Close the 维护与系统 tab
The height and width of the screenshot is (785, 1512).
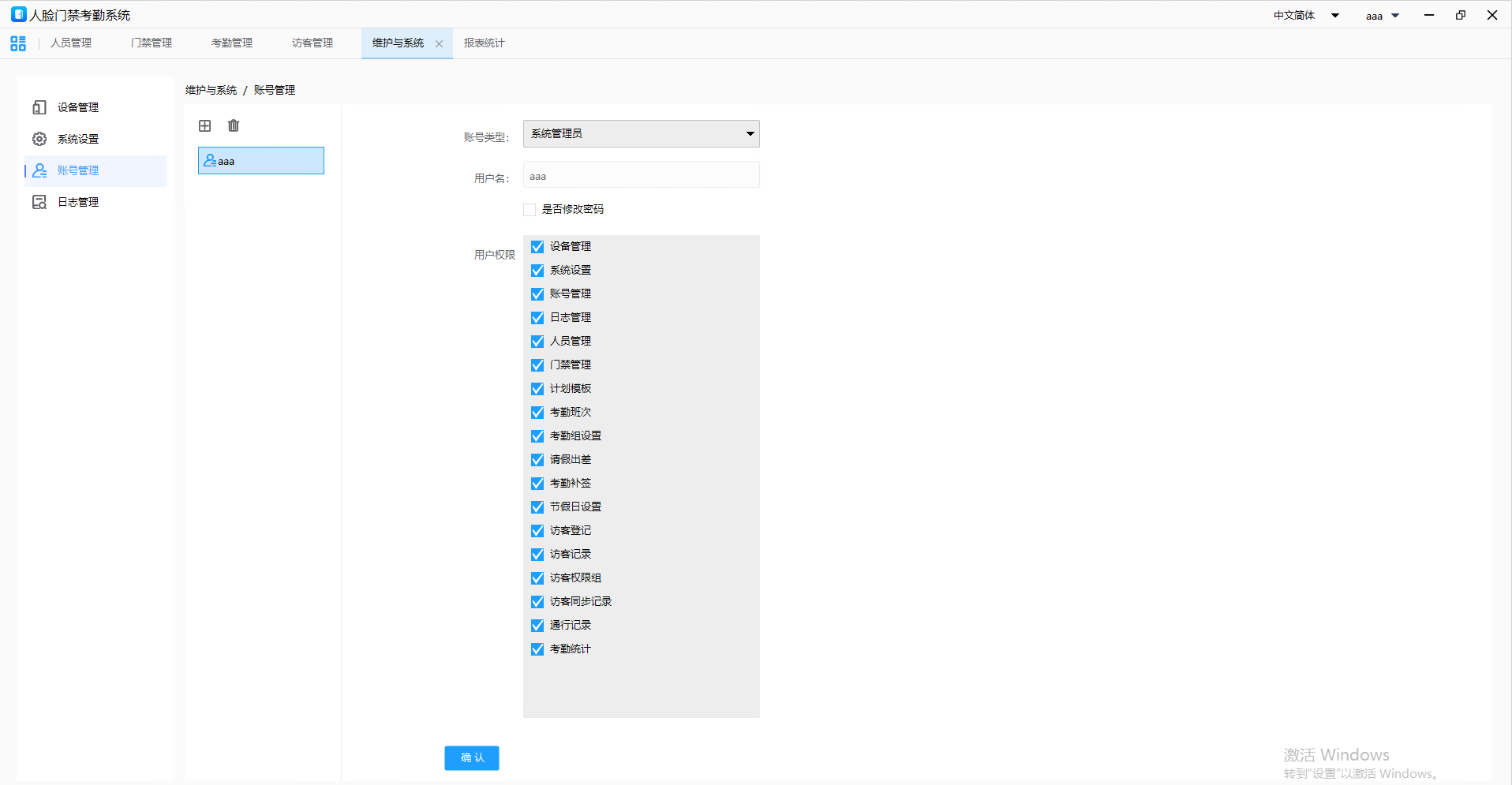(440, 44)
